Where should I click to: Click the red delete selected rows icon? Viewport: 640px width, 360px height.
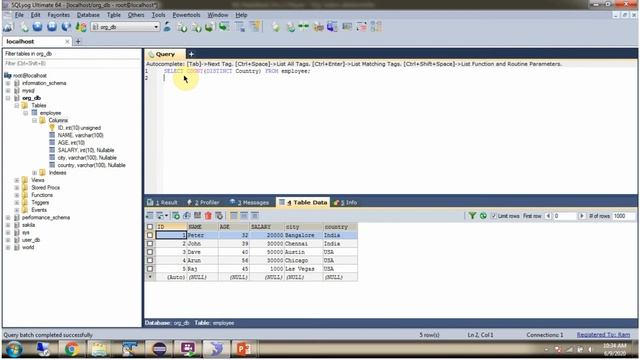pyautogui.click(x=208, y=216)
